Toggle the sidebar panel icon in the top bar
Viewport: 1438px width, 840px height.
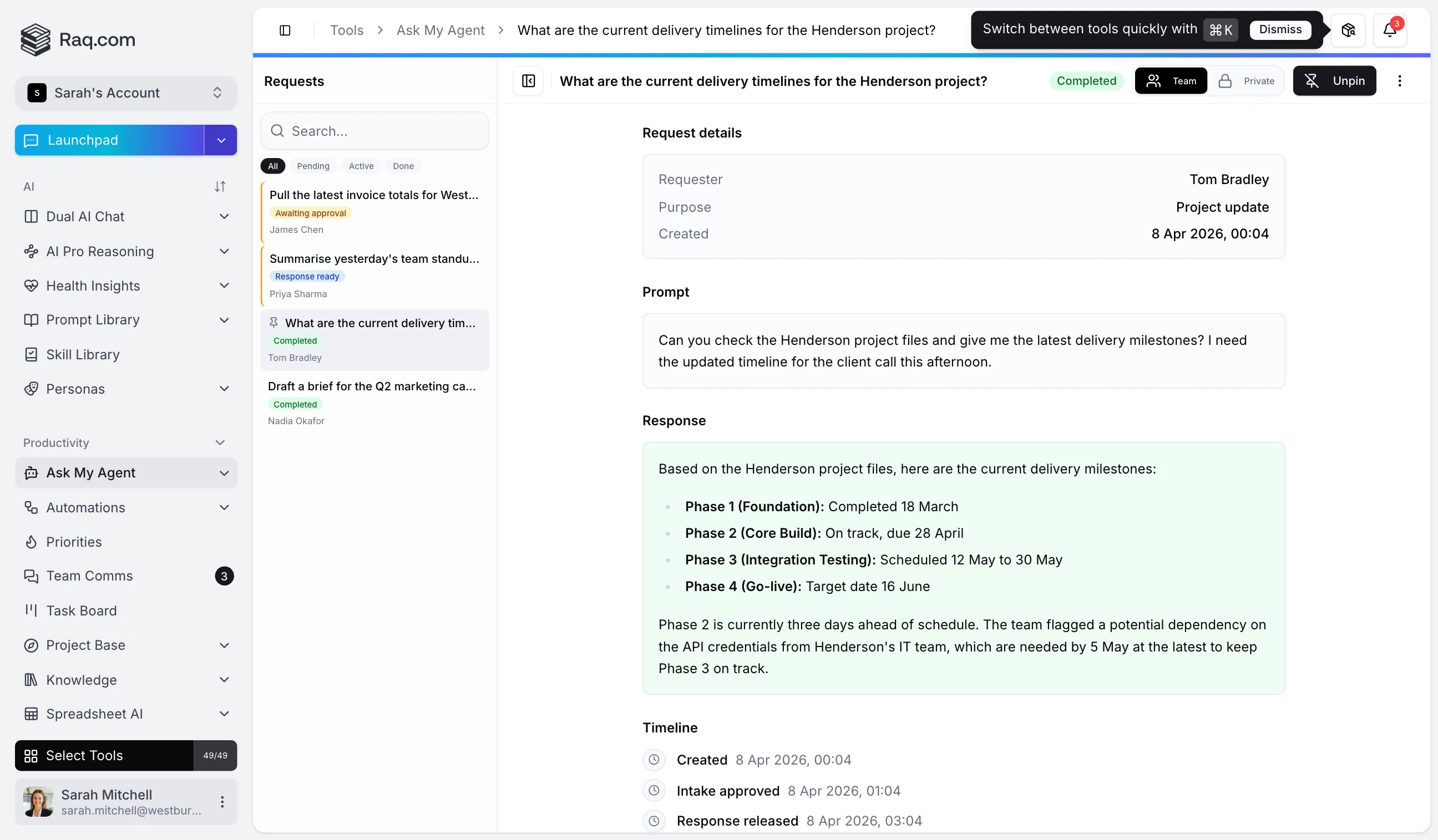[285, 30]
